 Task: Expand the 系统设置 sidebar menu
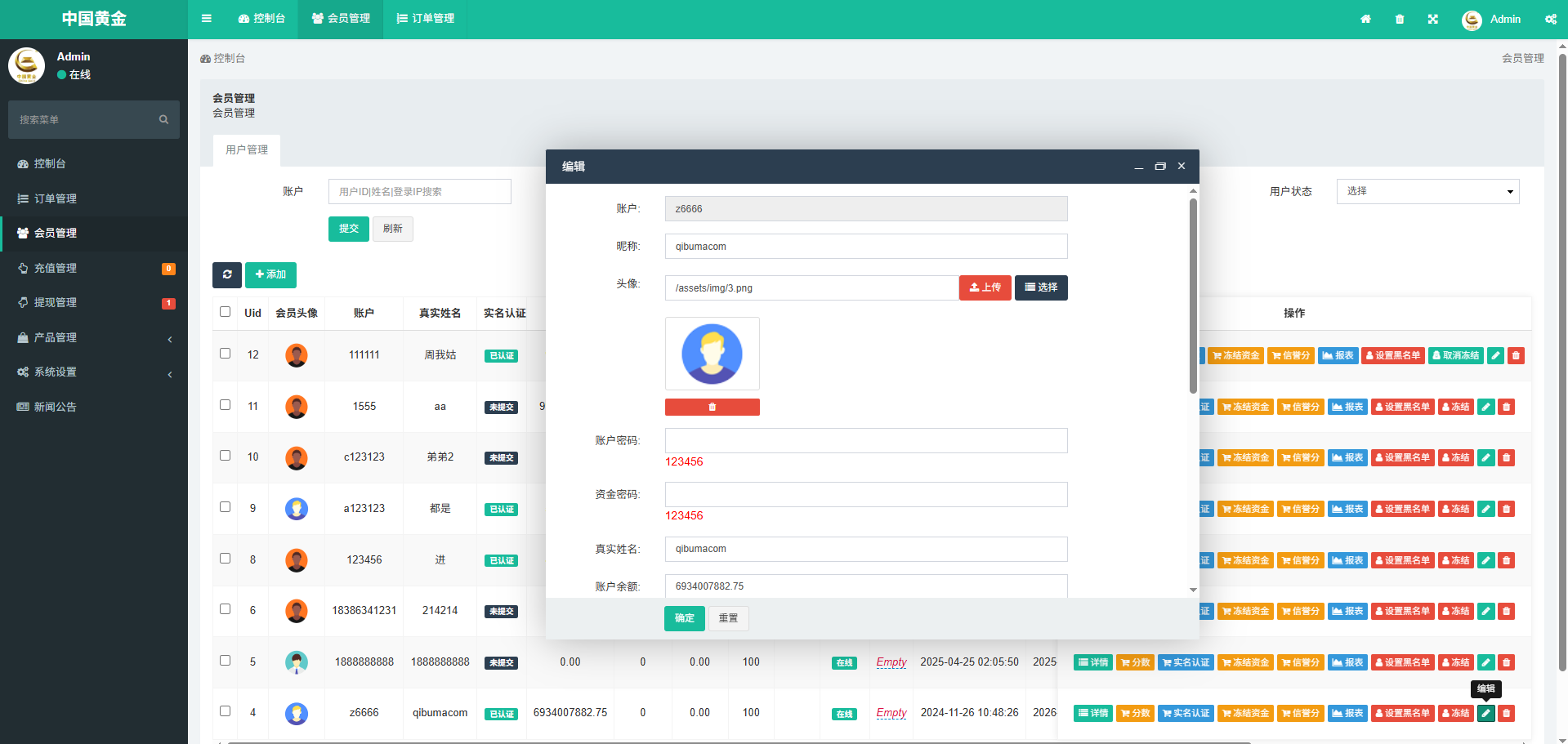[94, 372]
